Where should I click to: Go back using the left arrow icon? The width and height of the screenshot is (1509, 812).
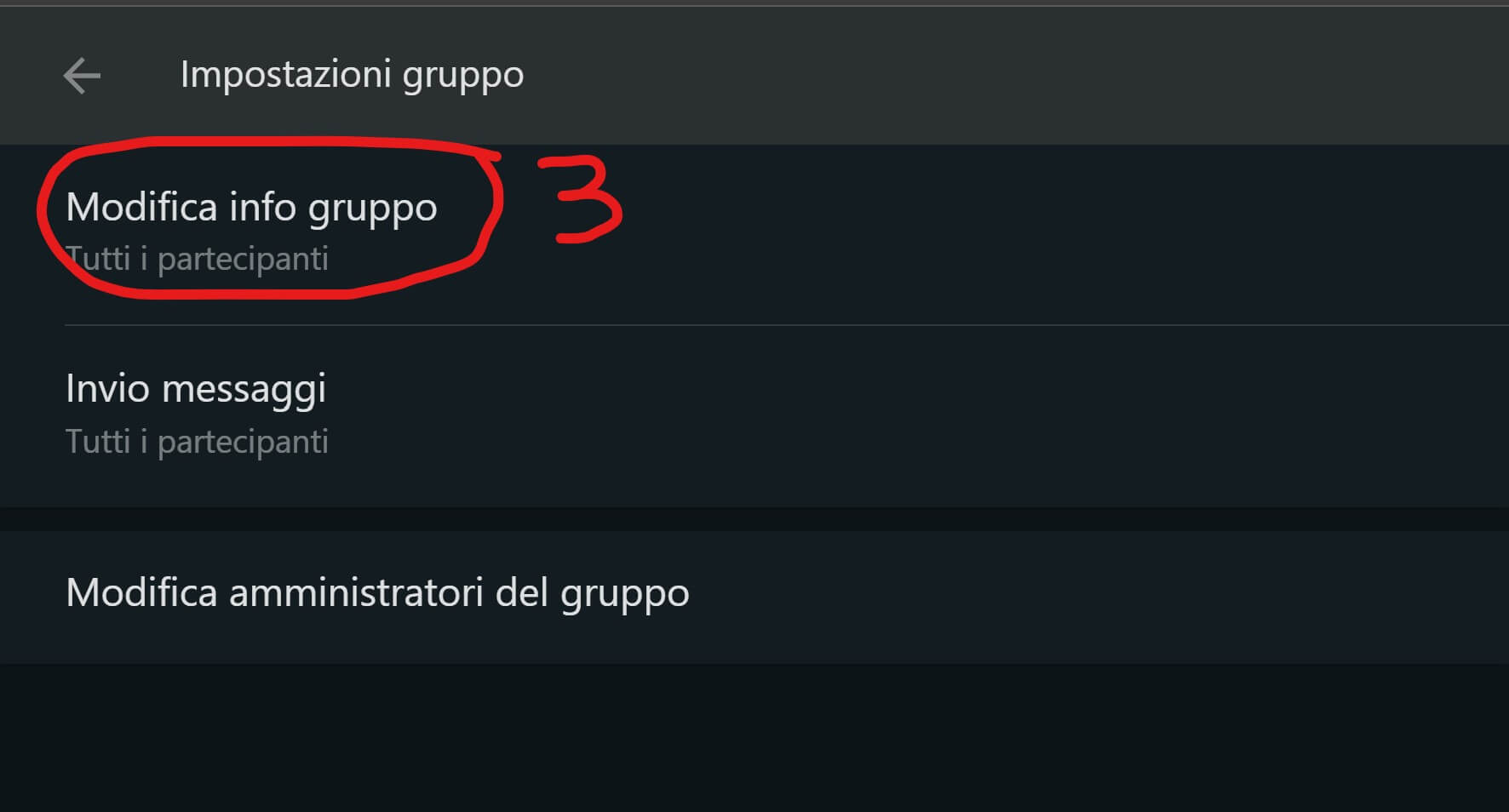pos(82,76)
